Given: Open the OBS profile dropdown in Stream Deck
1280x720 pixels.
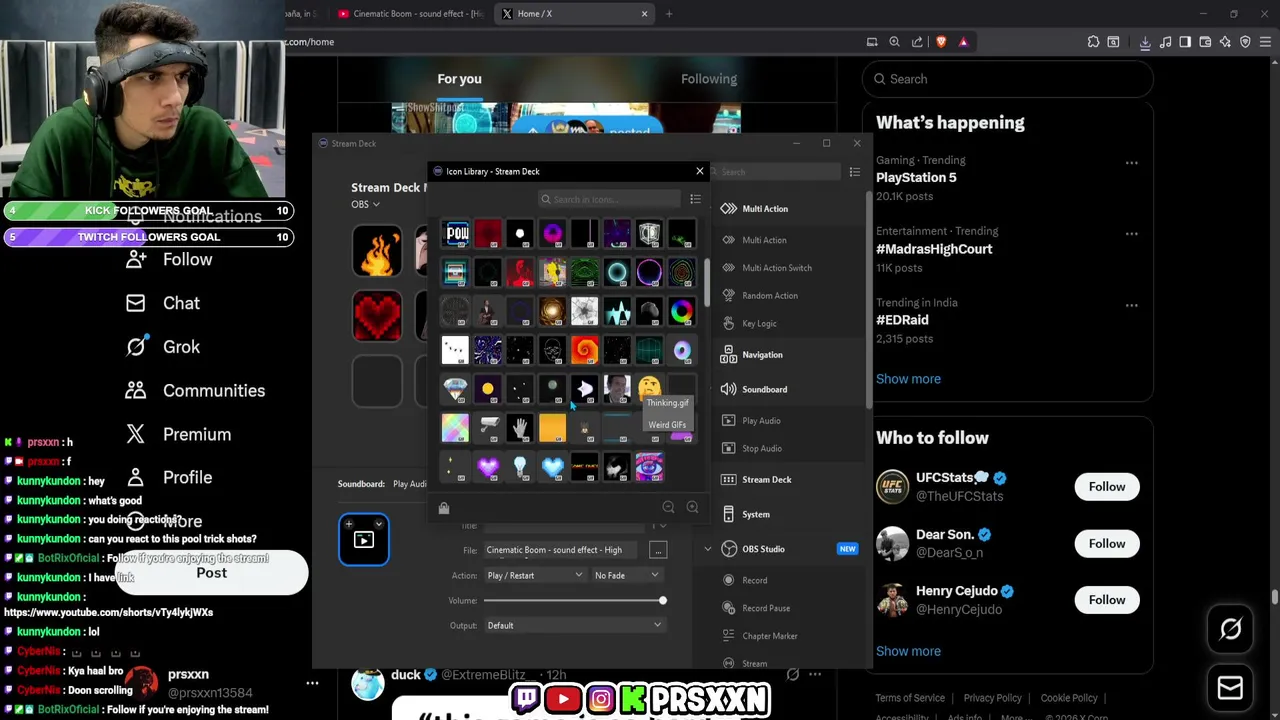Looking at the screenshot, I should (x=365, y=204).
